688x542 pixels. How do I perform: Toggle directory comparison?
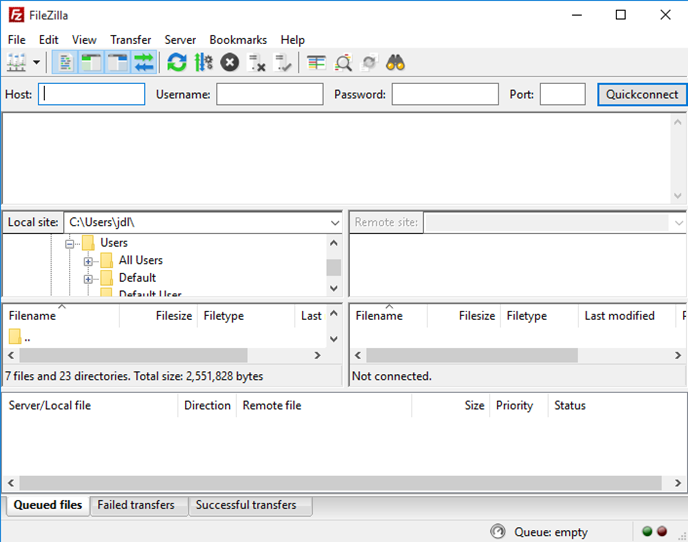pyautogui.click(x=343, y=62)
